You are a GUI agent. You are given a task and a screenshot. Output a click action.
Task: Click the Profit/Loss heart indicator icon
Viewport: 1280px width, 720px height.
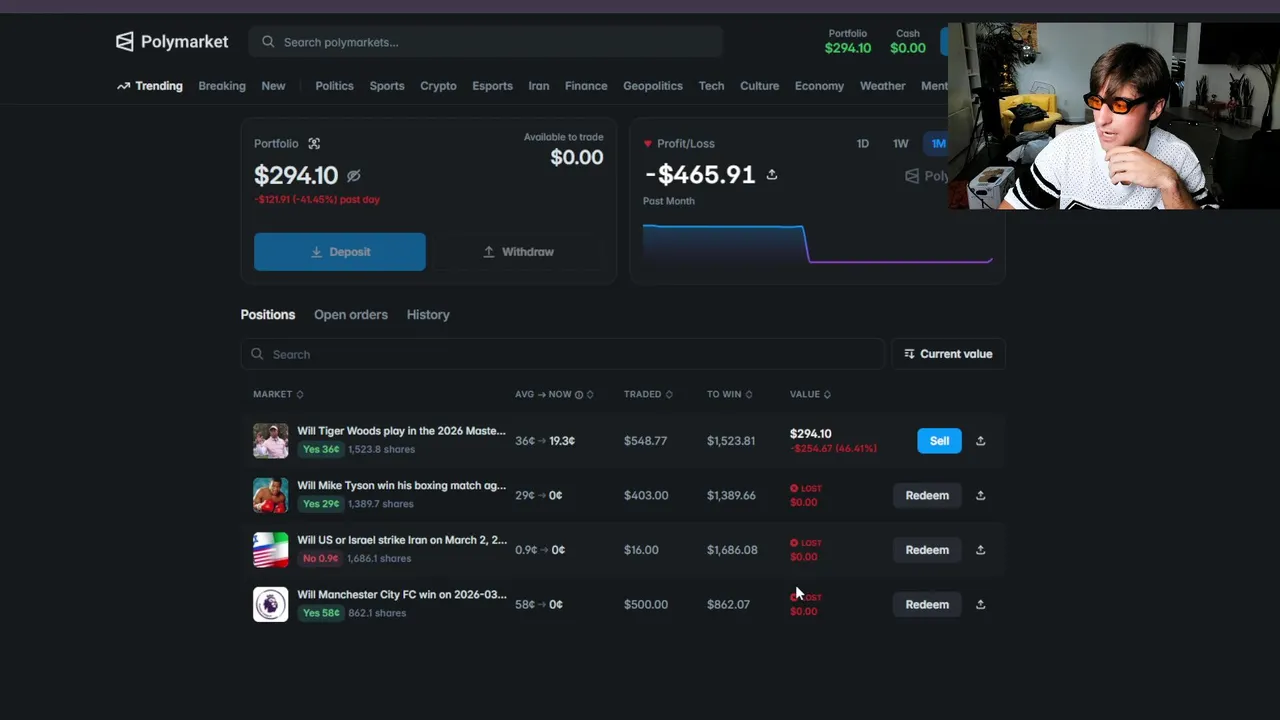(647, 144)
